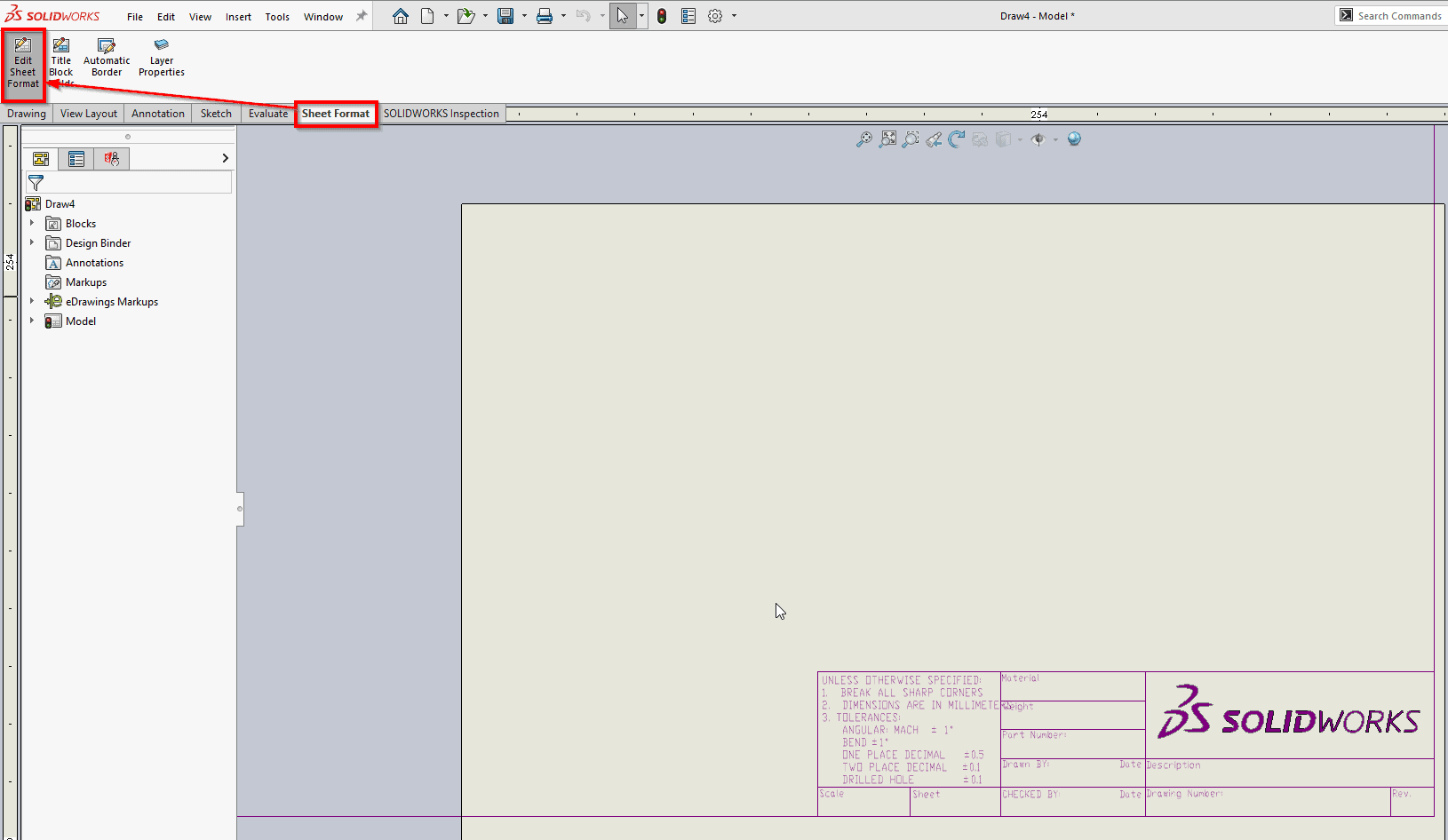Select the Annotations folder in tree

coord(94,263)
